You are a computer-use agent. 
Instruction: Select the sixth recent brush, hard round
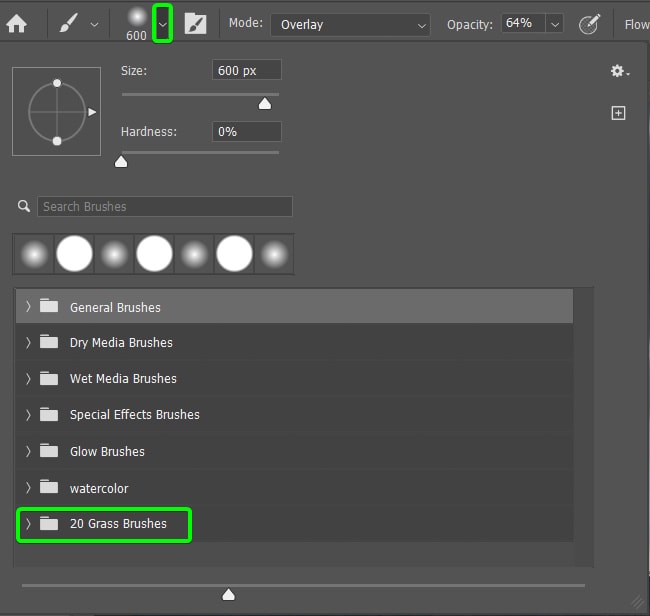click(234, 254)
